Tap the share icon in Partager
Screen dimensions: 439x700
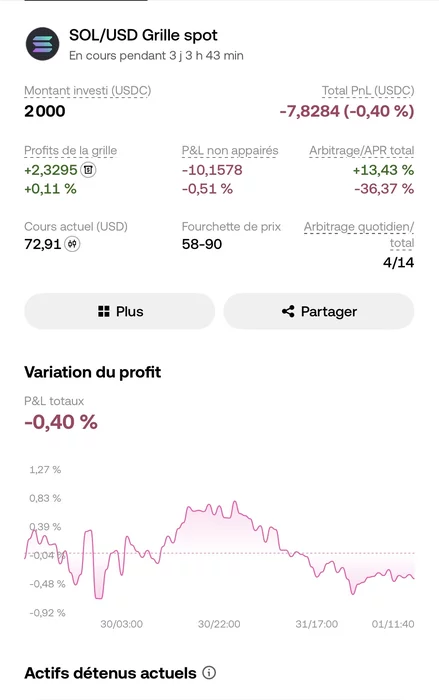pos(288,311)
